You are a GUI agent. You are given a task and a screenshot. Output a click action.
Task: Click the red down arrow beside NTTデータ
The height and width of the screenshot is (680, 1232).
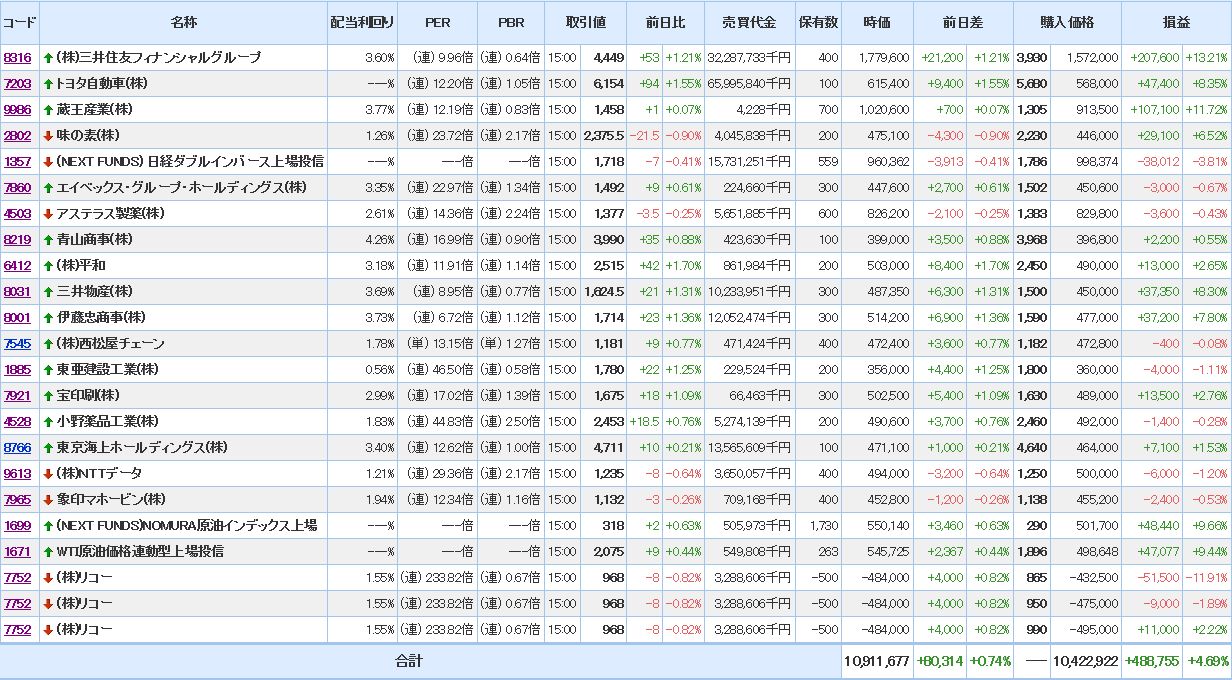click(48, 473)
